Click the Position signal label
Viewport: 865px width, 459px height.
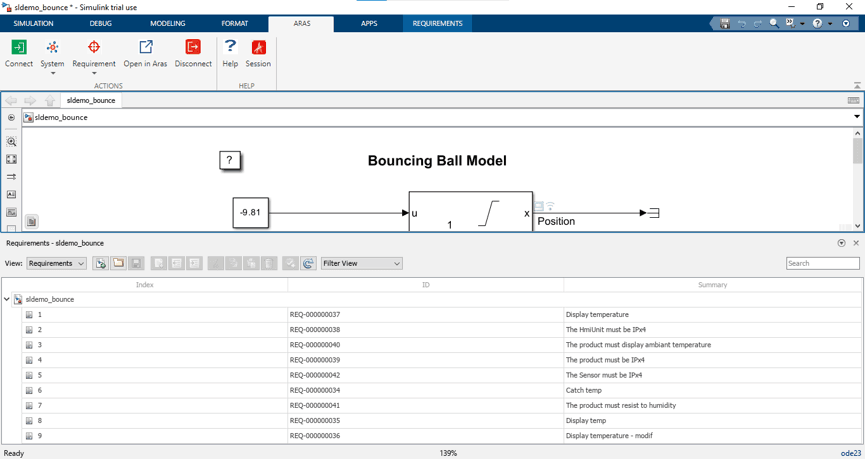556,221
